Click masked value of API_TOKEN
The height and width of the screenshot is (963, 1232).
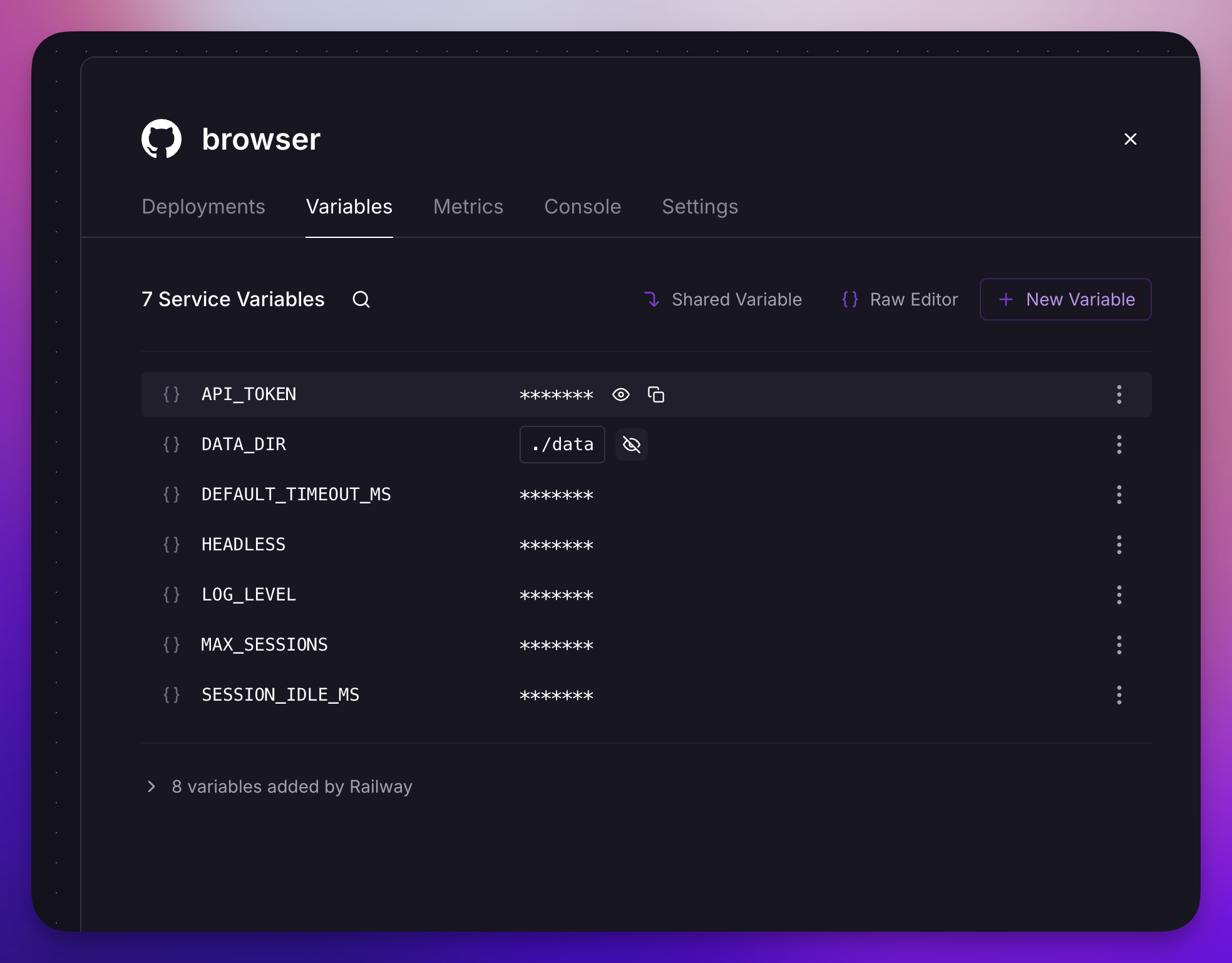[x=557, y=396]
